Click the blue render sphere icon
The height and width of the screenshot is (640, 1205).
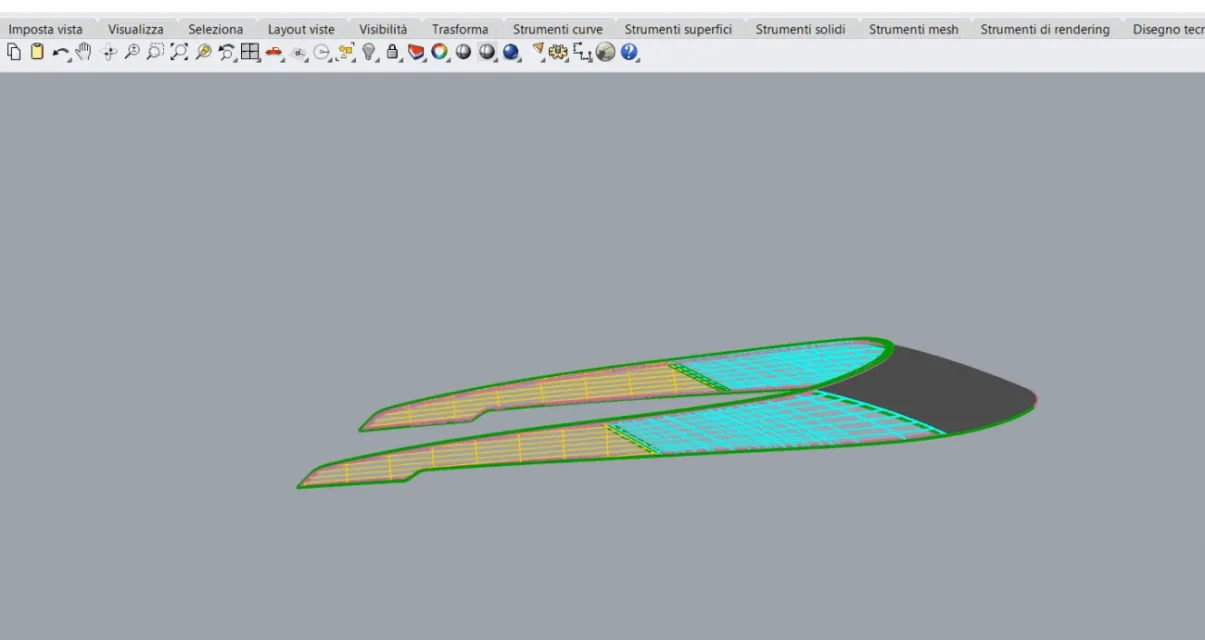click(x=510, y=52)
